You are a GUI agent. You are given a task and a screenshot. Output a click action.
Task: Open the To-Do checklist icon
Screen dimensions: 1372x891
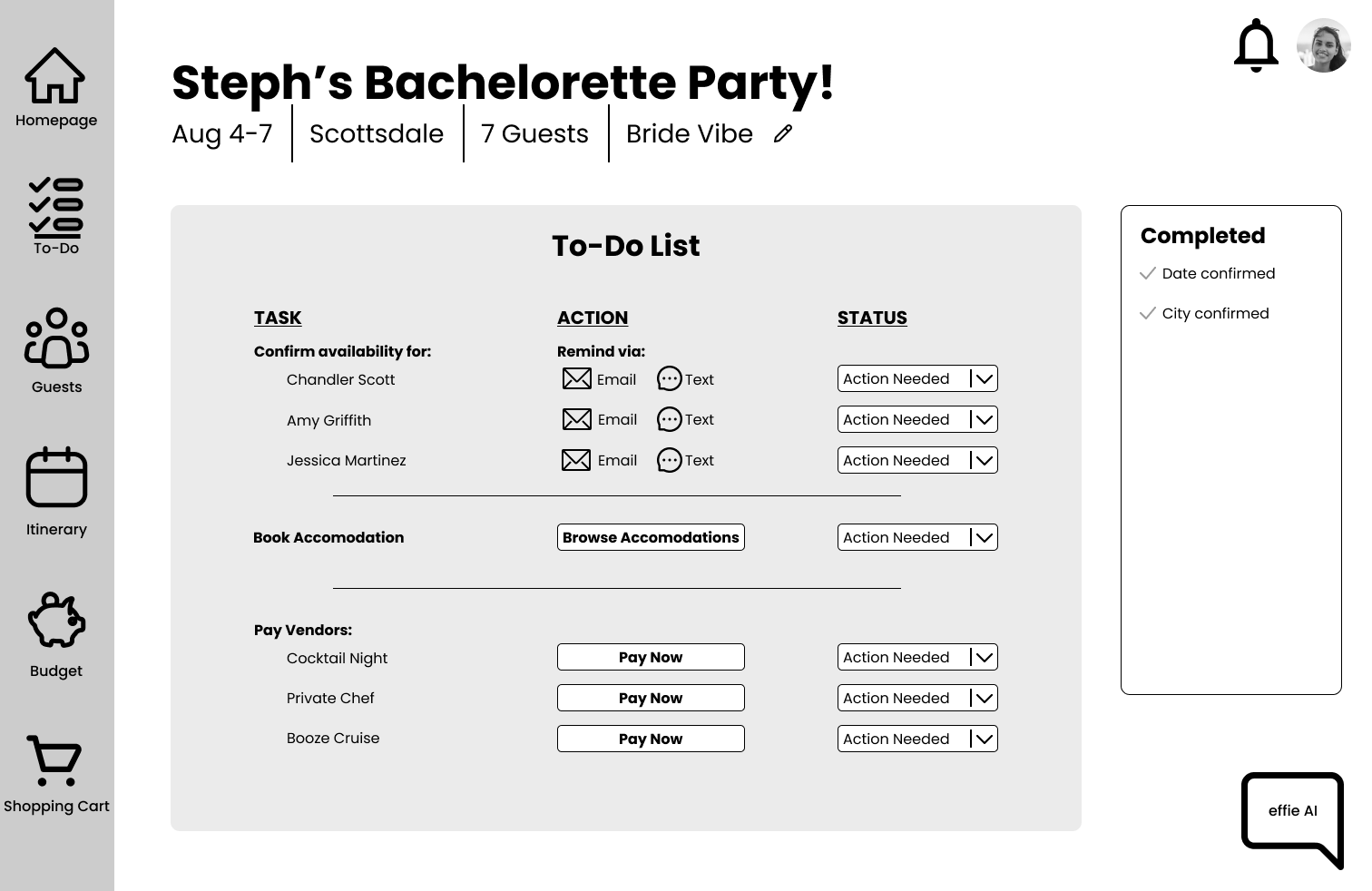click(x=55, y=208)
